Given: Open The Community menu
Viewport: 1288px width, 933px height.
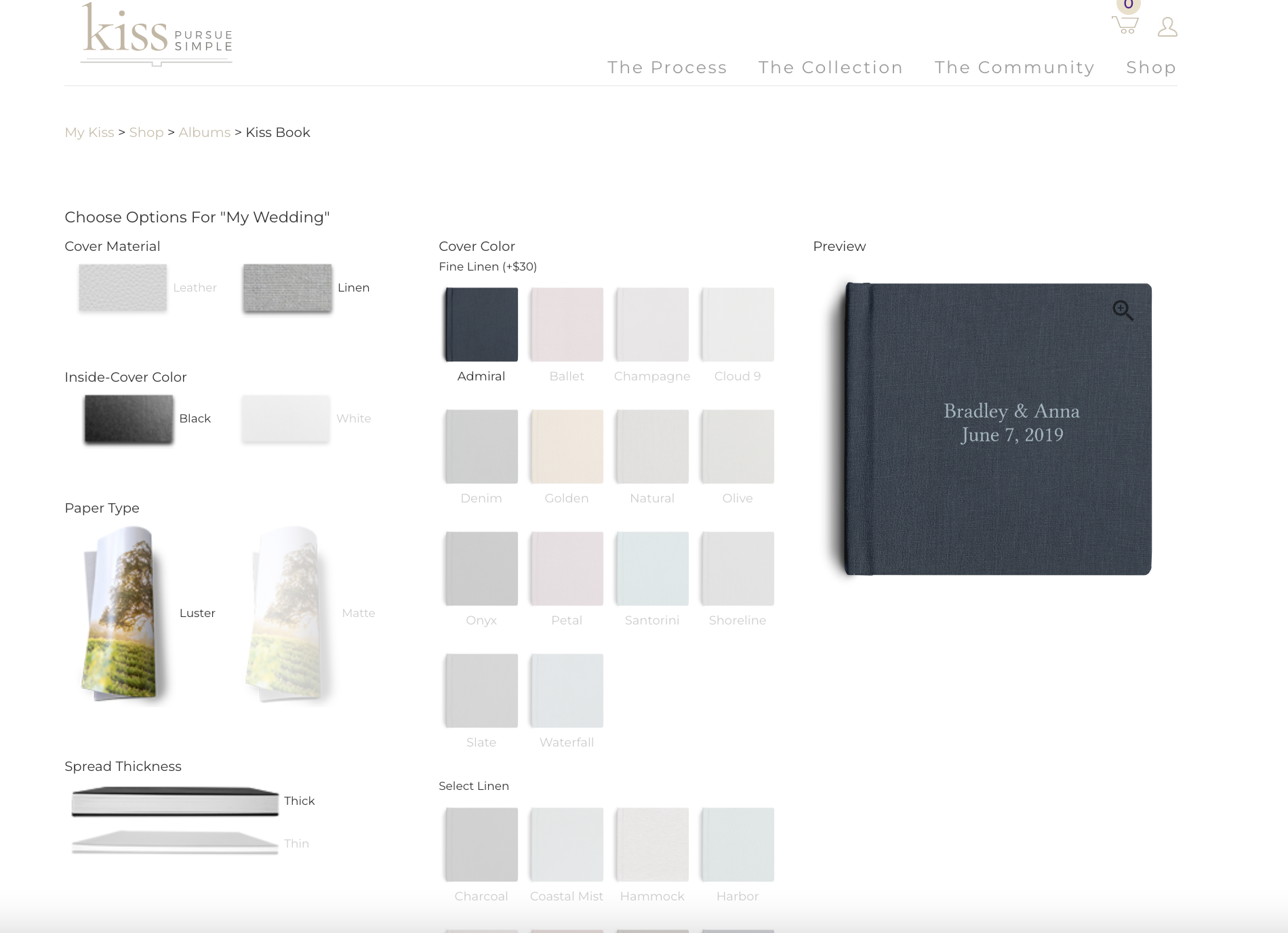Looking at the screenshot, I should pyautogui.click(x=1014, y=67).
